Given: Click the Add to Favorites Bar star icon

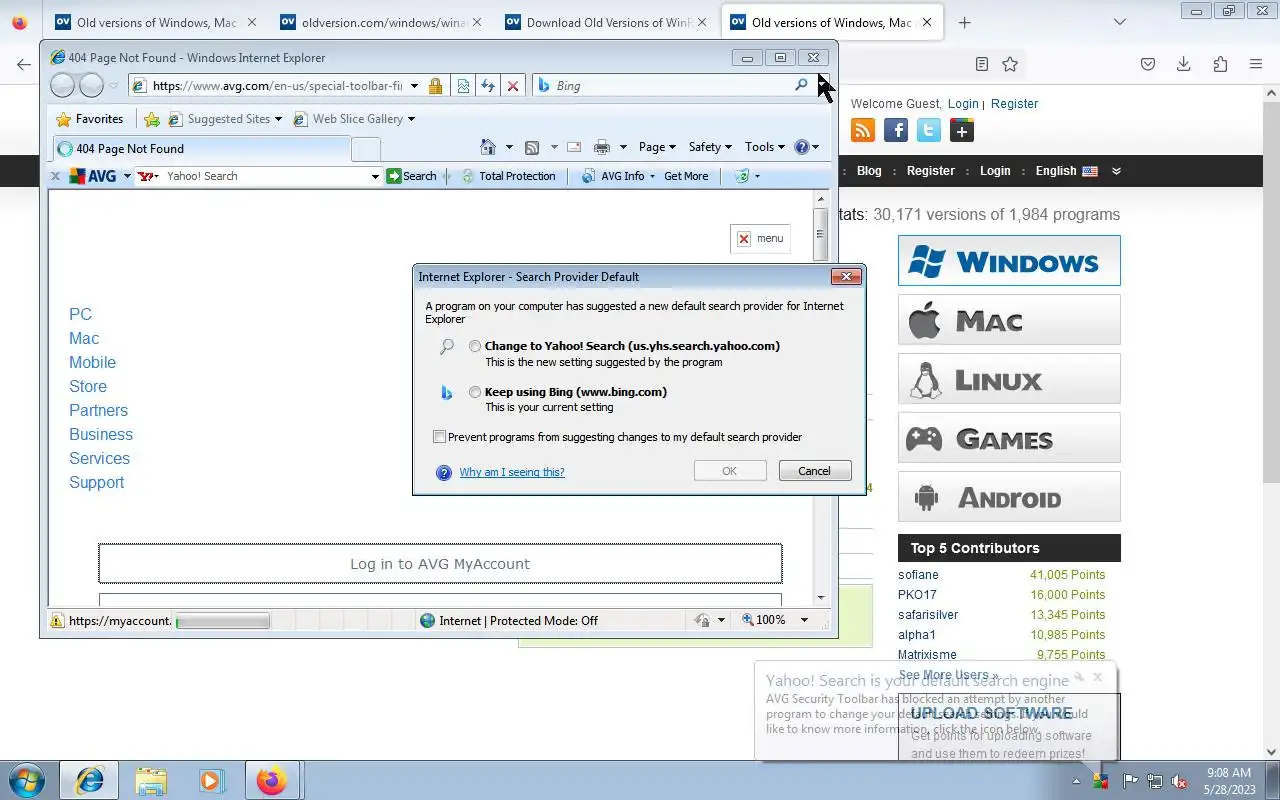Looking at the screenshot, I should point(152,119).
